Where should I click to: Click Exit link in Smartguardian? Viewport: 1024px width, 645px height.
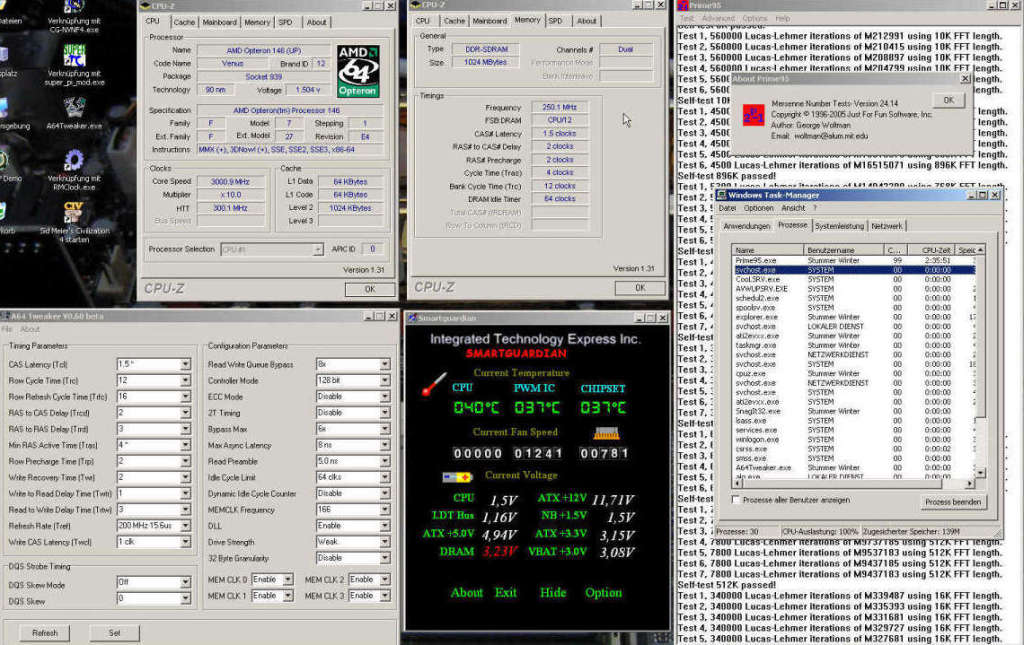pos(505,593)
